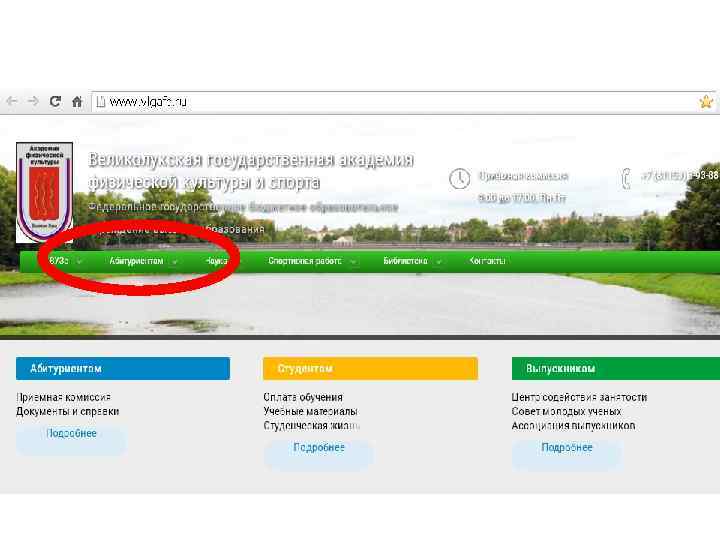Click the page icon in address bar
Image resolution: width=720 pixels, height=540 pixels.
pyautogui.click(x=101, y=101)
